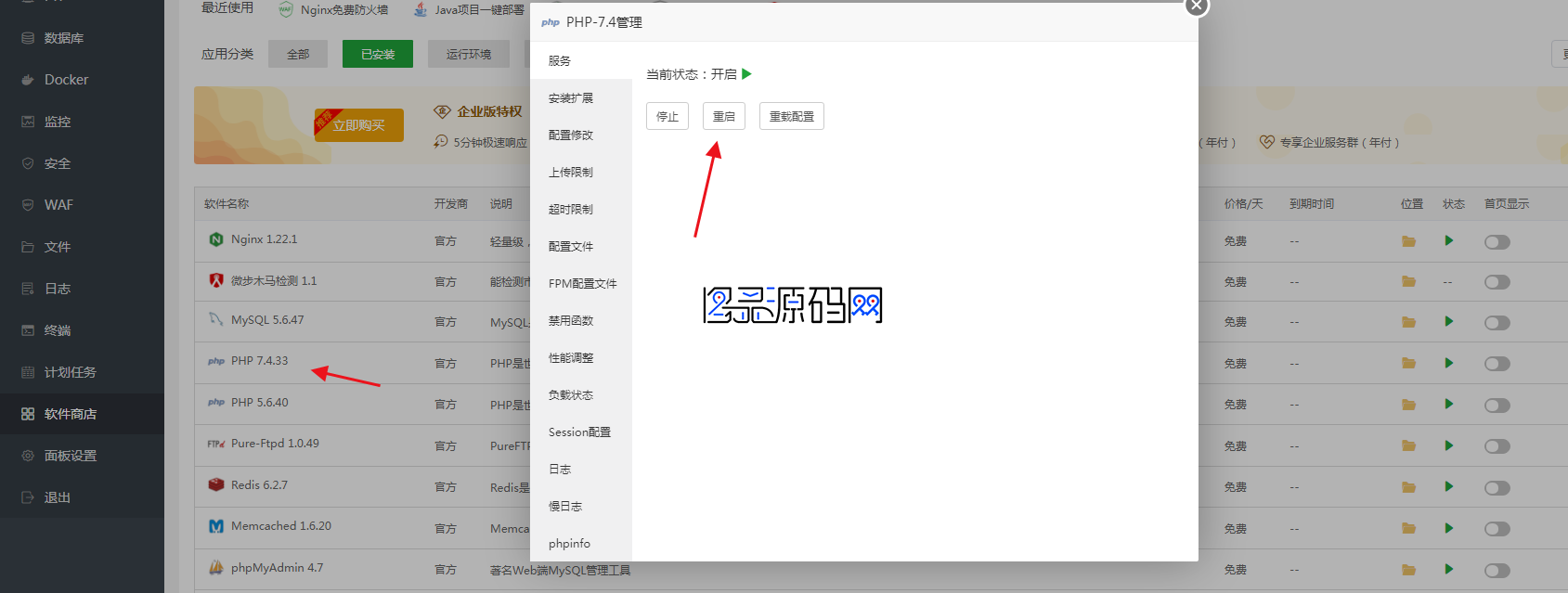Open folder location icon for PHP 7.4.33
The image size is (1568, 593).
1408,364
